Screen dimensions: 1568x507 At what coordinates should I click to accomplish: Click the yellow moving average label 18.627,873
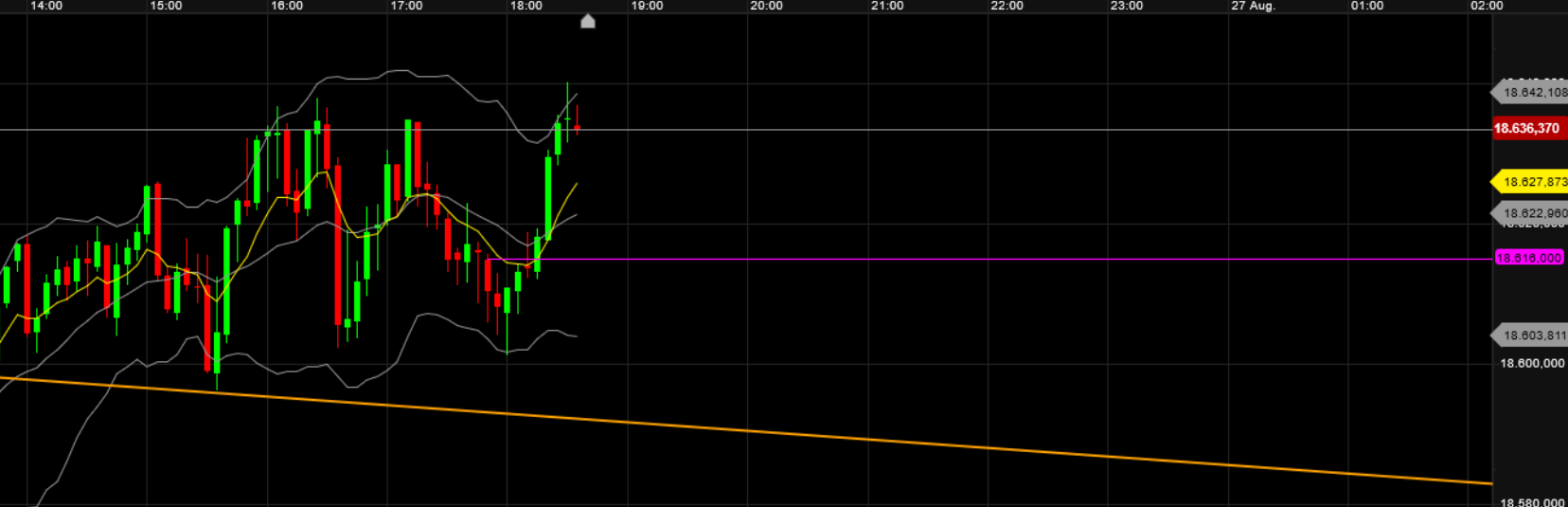pyautogui.click(x=1529, y=181)
